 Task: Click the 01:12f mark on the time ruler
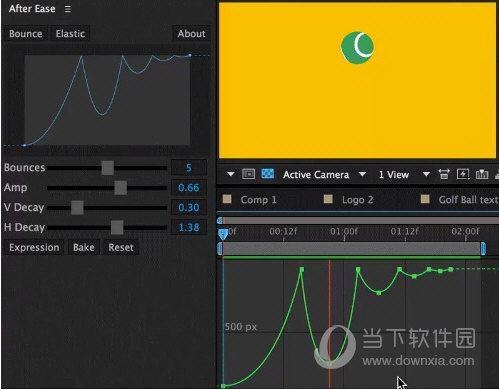(405, 231)
